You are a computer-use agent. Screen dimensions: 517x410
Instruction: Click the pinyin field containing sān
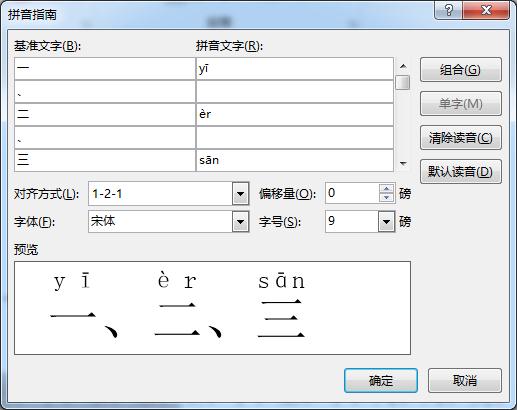point(295,160)
